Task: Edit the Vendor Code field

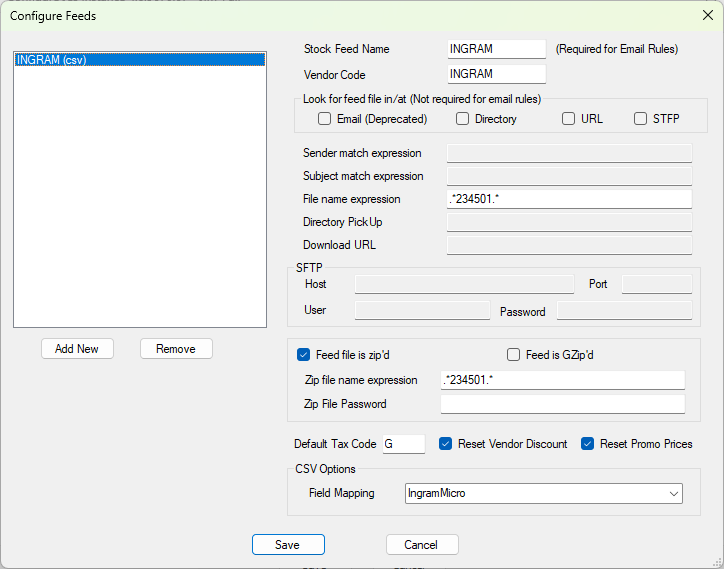Action: click(x=496, y=74)
